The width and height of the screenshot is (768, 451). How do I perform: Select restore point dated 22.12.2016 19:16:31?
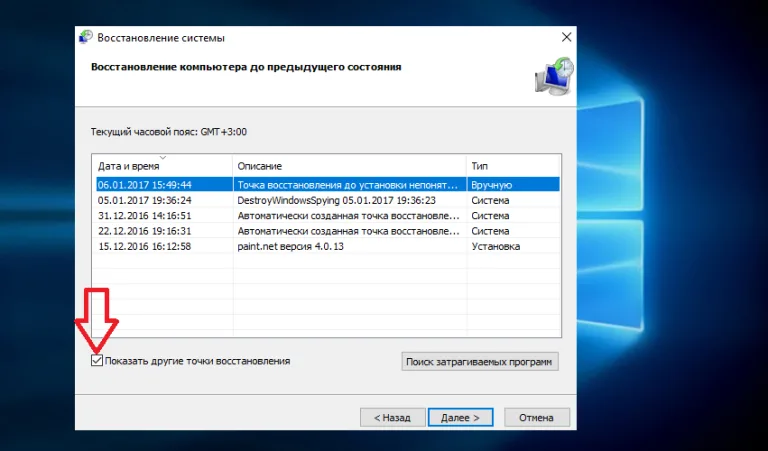click(x=328, y=231)
